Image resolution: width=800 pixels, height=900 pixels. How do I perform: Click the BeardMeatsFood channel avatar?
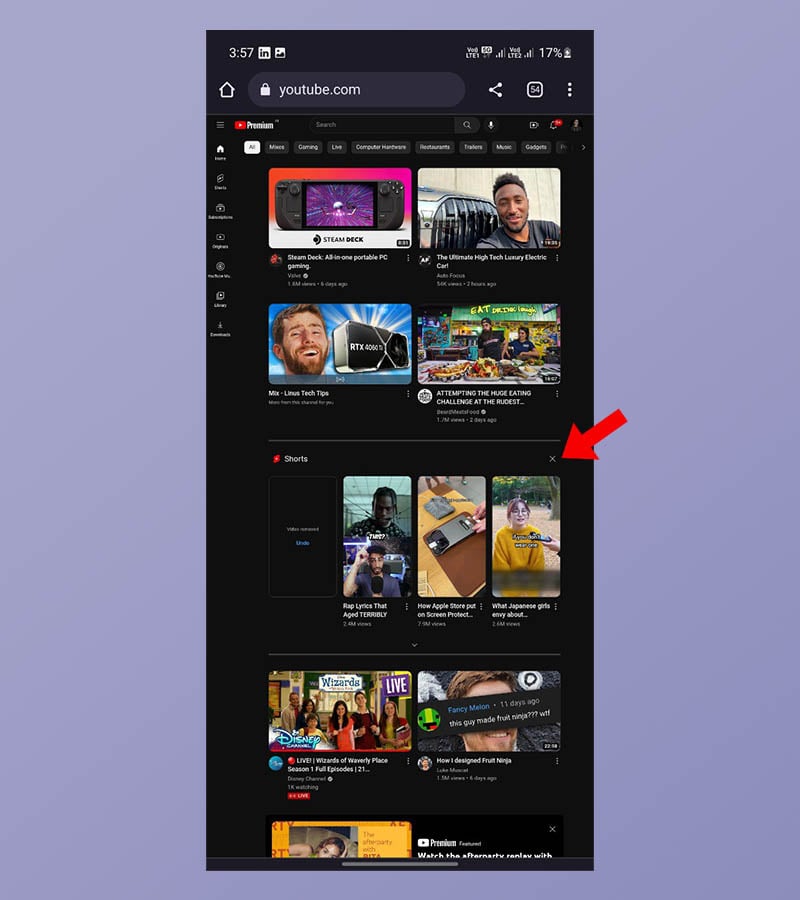coord(425,396)
